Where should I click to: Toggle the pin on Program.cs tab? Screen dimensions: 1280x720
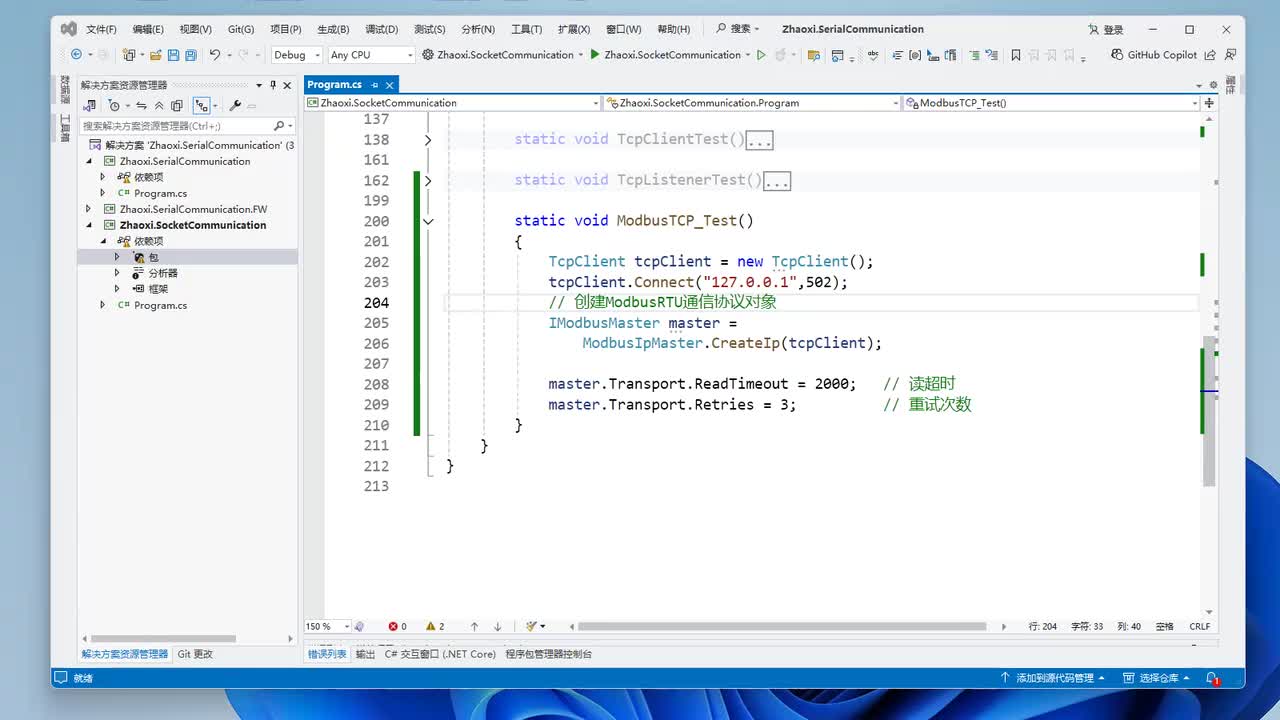pyautogui.click(x=375, y=85)
